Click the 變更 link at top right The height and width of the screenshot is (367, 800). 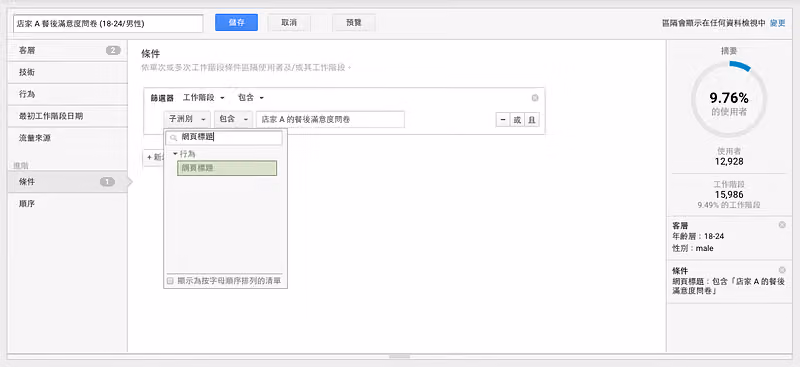[778, 23]
